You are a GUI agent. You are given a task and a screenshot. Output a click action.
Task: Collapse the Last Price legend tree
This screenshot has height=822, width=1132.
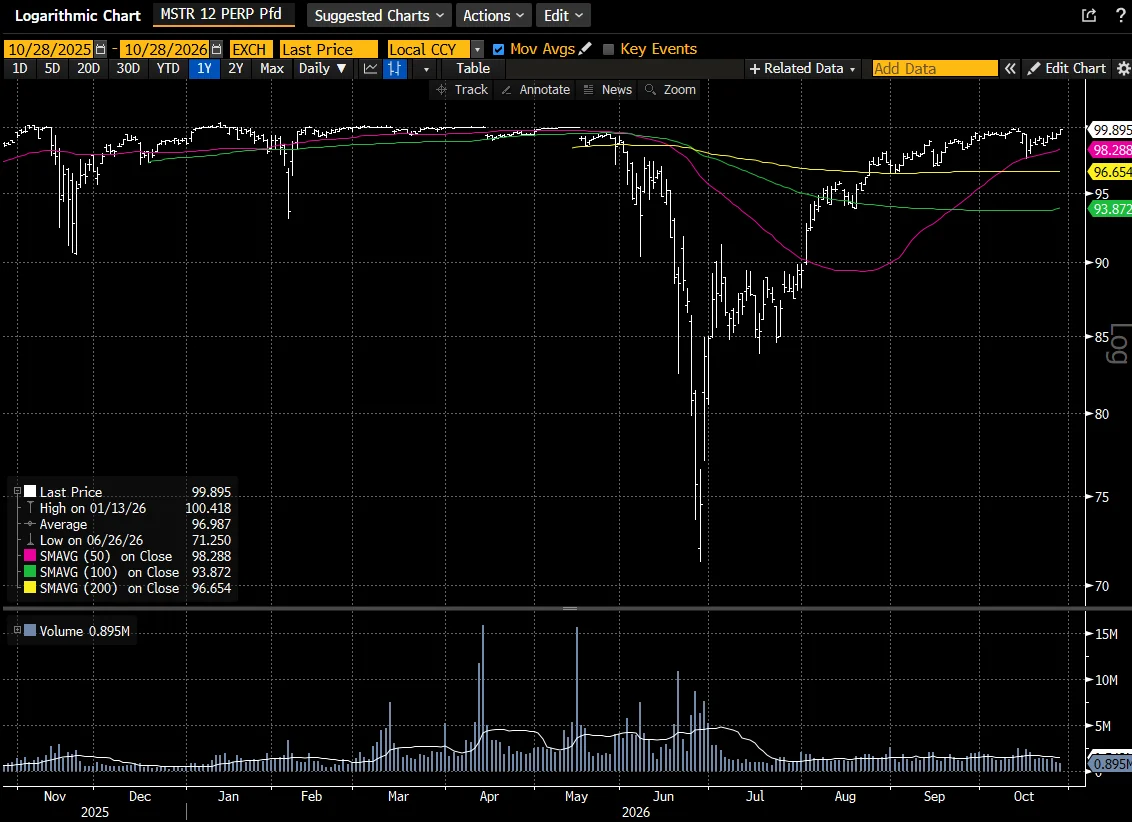click(x=17, y=491)
